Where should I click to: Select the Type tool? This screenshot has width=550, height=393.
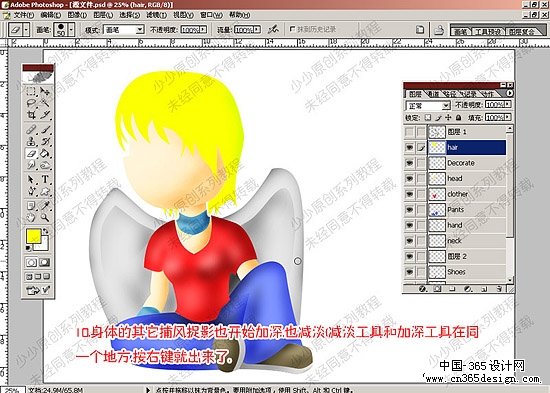point(45,179)
